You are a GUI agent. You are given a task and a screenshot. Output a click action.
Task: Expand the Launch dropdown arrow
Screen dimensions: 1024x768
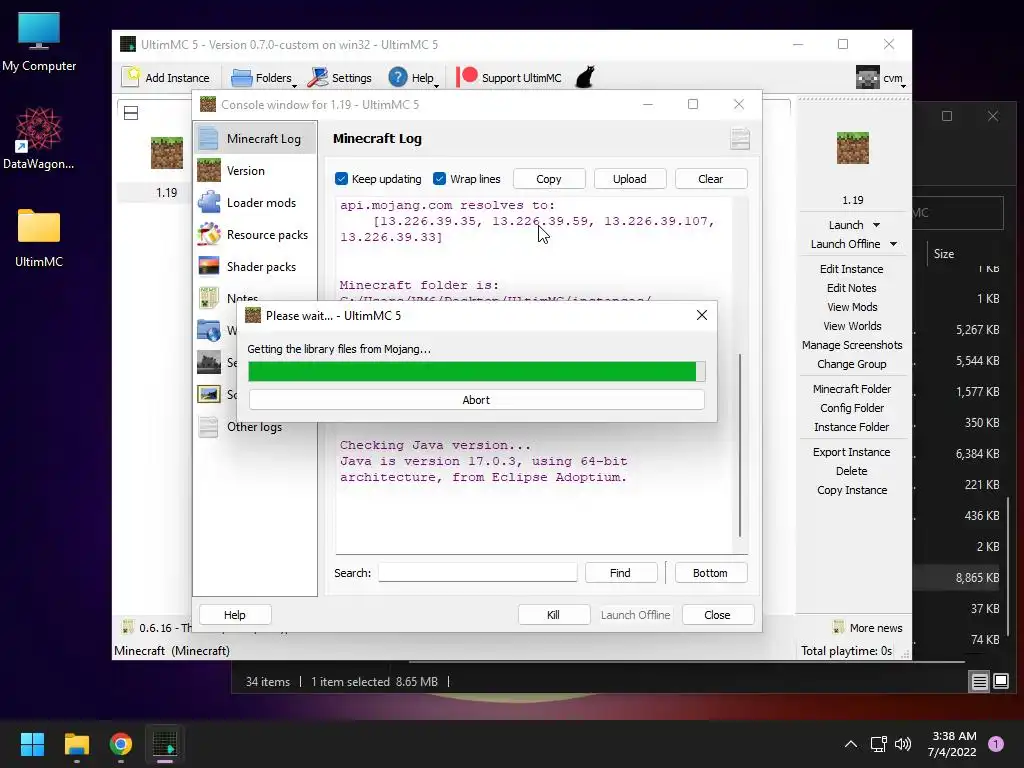point(876,225)
